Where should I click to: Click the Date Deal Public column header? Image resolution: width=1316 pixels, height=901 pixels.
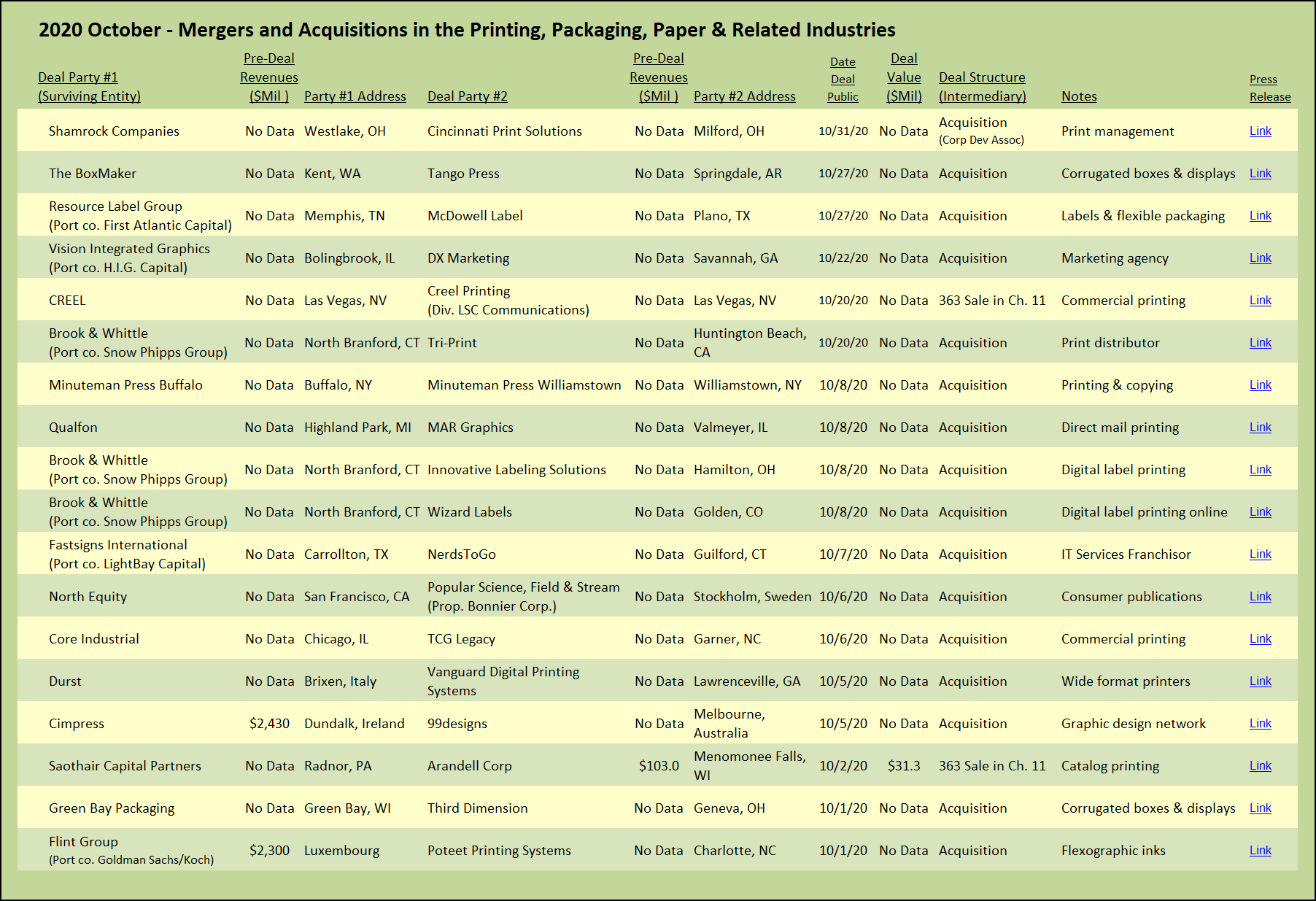843,80
